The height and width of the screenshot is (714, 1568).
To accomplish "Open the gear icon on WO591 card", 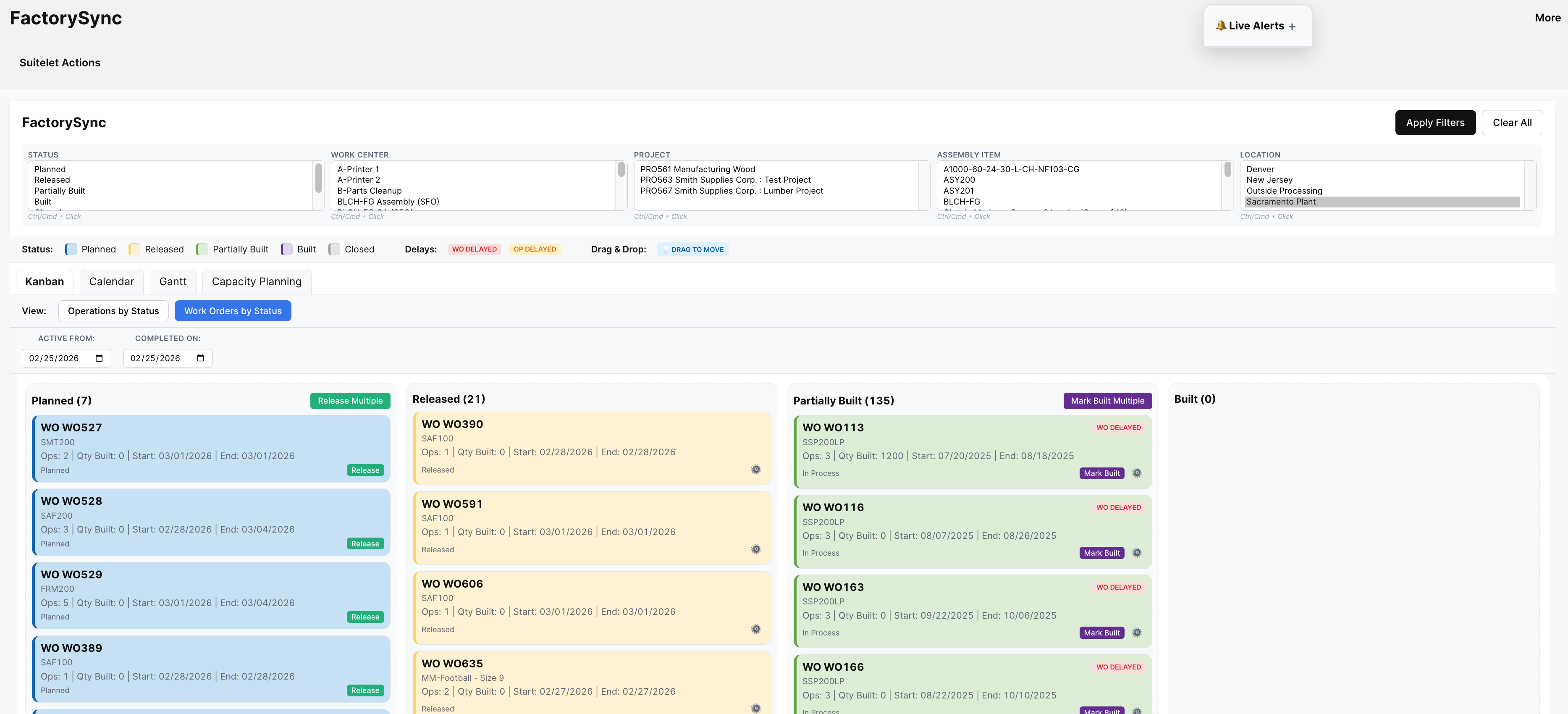I will point(756,549).
